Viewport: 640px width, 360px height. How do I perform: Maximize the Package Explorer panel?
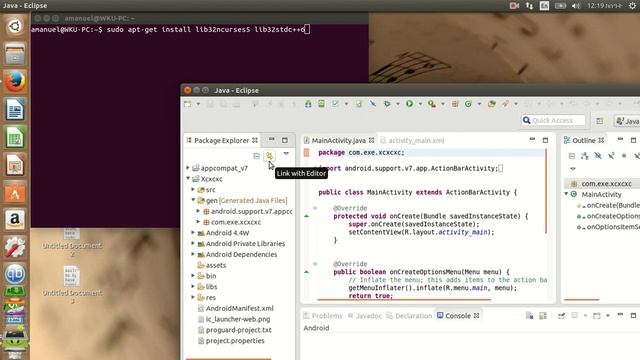coord(284,140)
